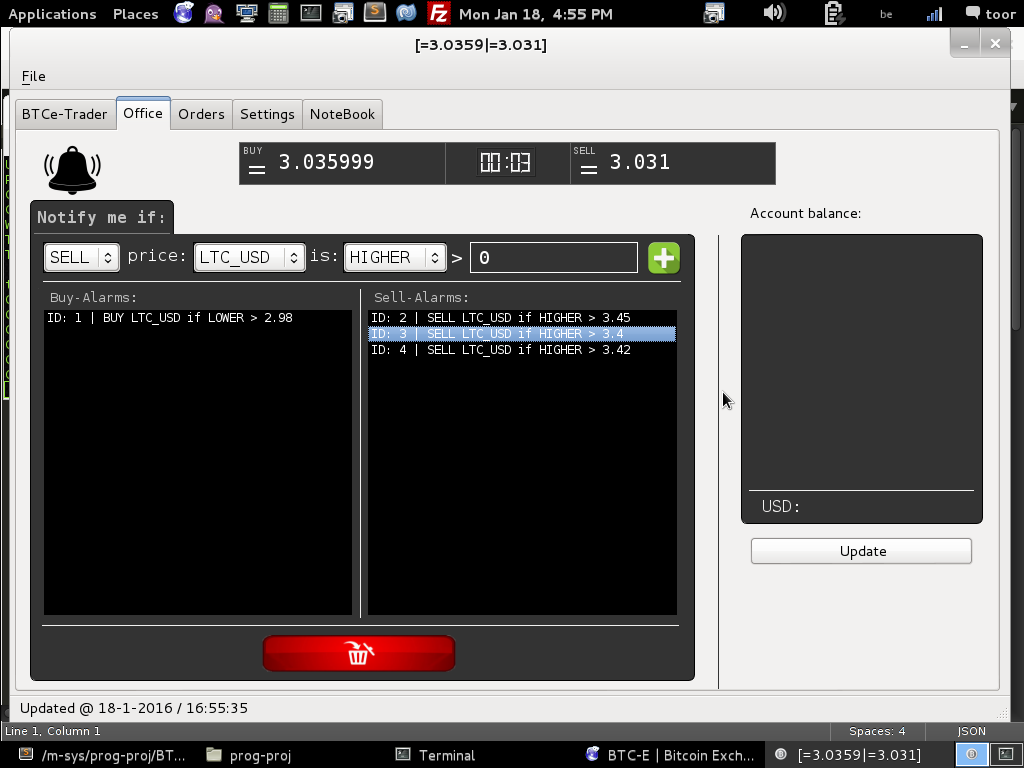This screenshot has height=768, width=1024.
Task: Open the Applications menu
Action: pyautogui.click(x=52, y=14)
